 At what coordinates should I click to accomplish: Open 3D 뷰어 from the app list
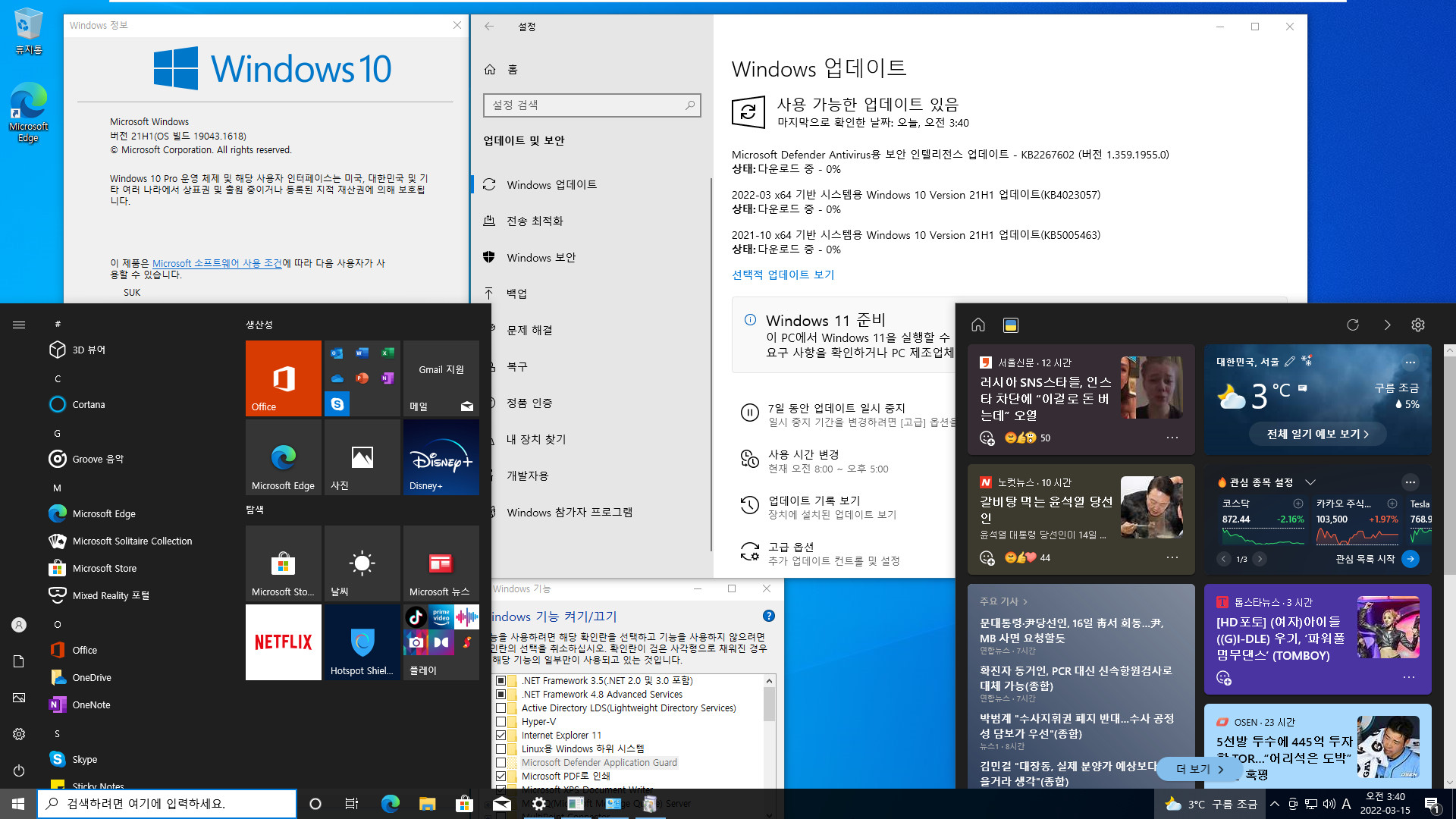[x=136, y=350]
